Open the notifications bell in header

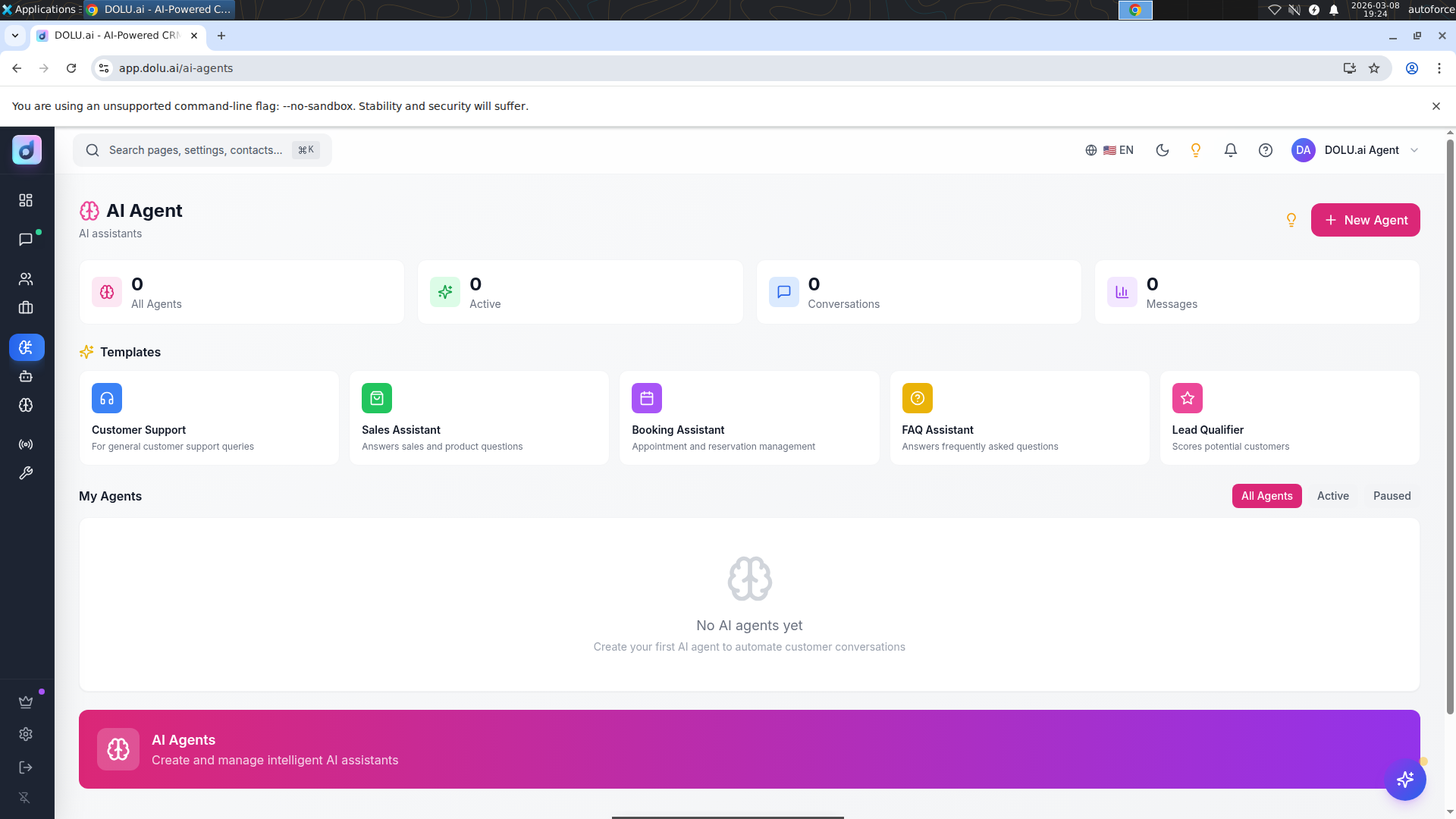(x=1231, y=150)
